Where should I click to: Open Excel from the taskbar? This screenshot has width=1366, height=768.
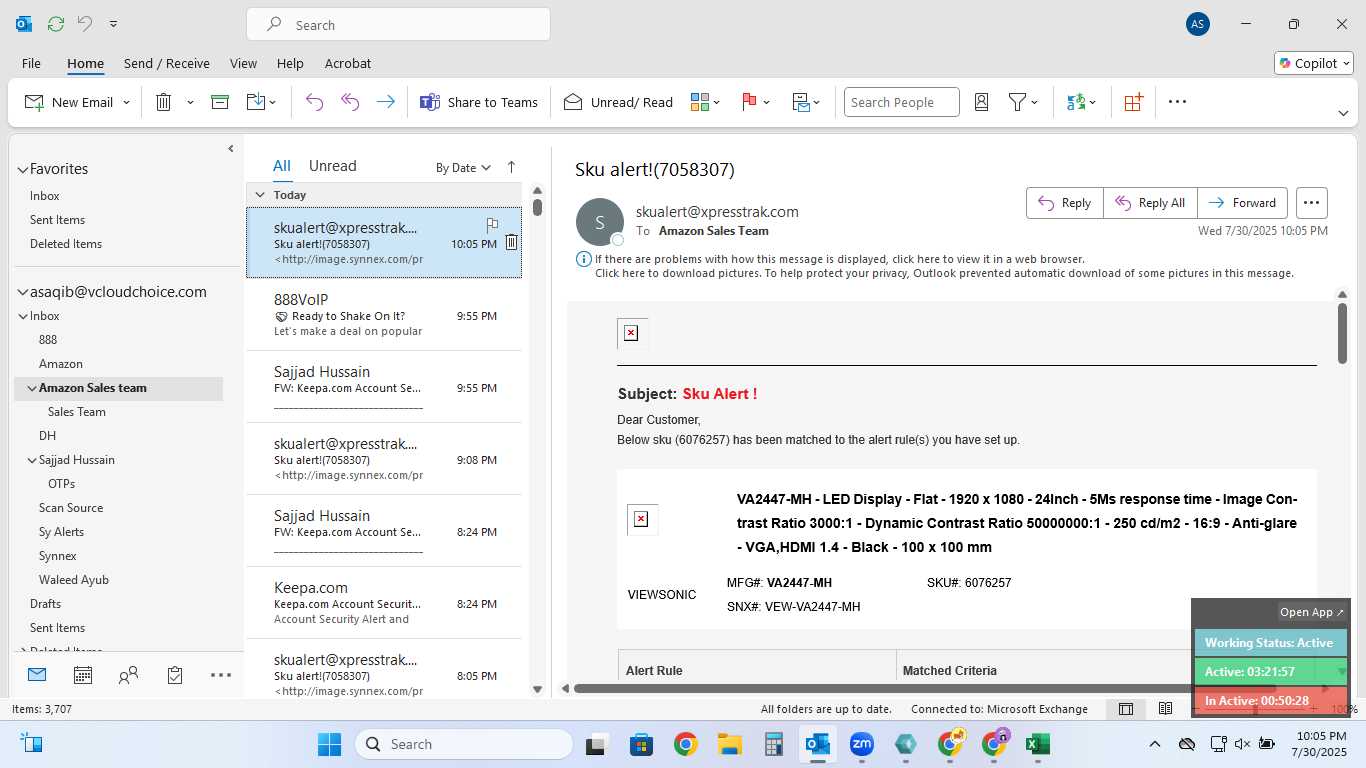[x=1037, y=744]
